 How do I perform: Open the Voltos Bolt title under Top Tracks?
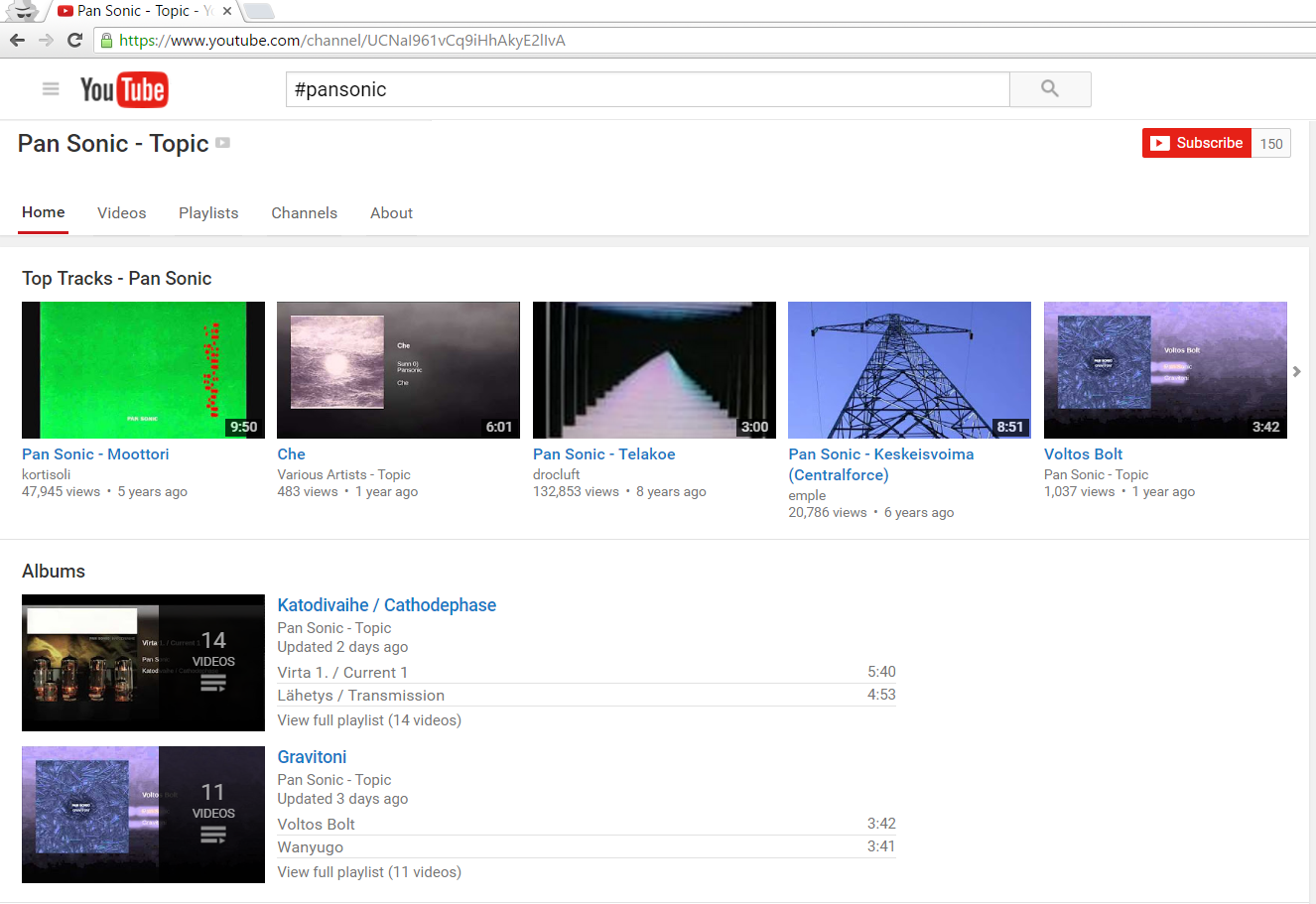click(x=1084, y=454)
